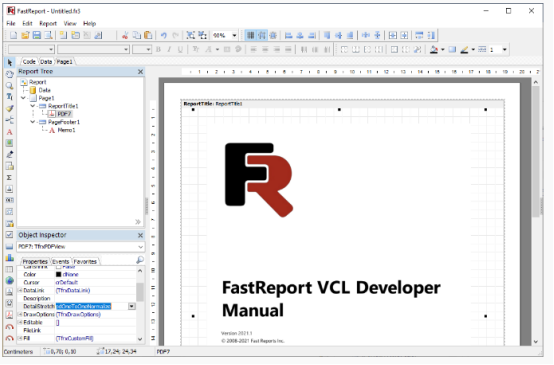Undo the last action
The image size is (554, 365).
(164, 35)
